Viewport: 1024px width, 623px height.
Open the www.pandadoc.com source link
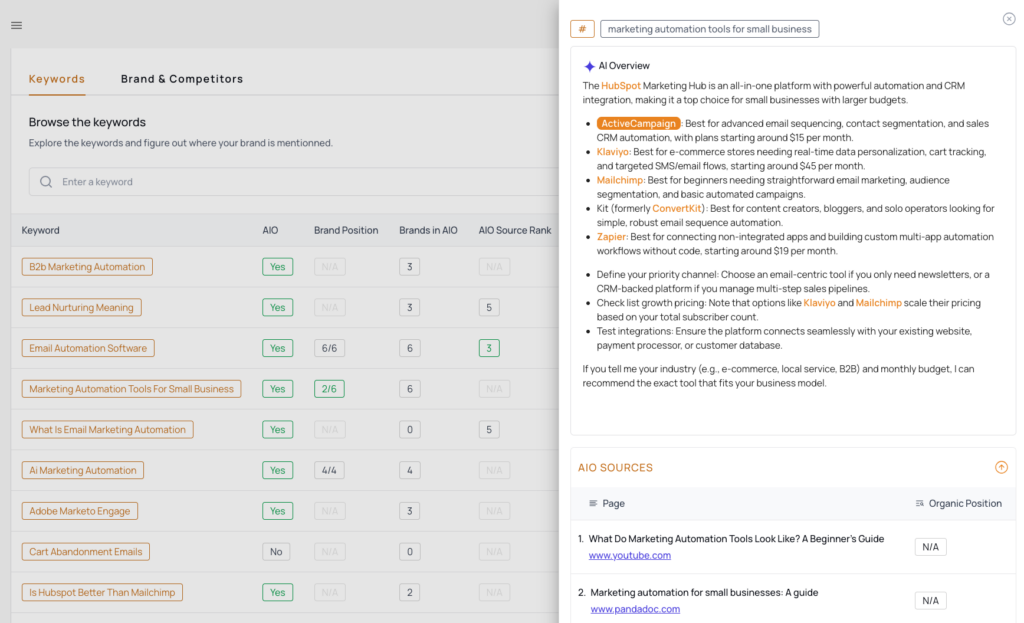click(x=635, y=609)
